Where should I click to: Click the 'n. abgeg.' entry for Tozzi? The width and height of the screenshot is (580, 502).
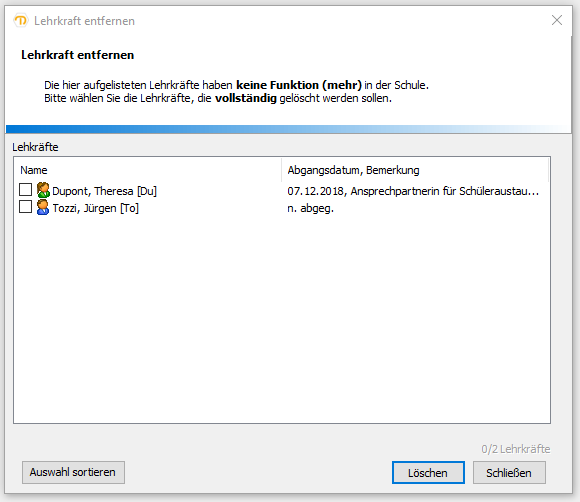click(311, 208)
